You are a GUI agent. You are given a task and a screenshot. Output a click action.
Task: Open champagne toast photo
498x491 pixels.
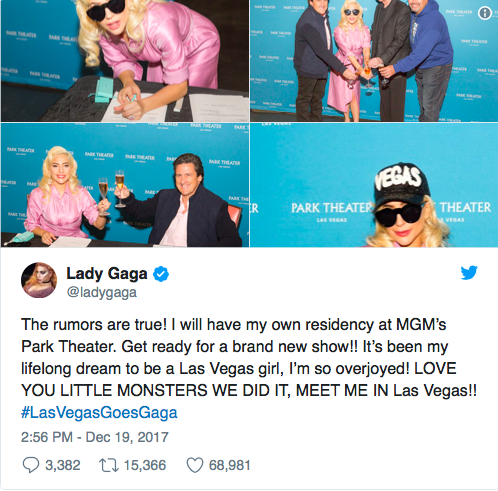pos(125,185)
